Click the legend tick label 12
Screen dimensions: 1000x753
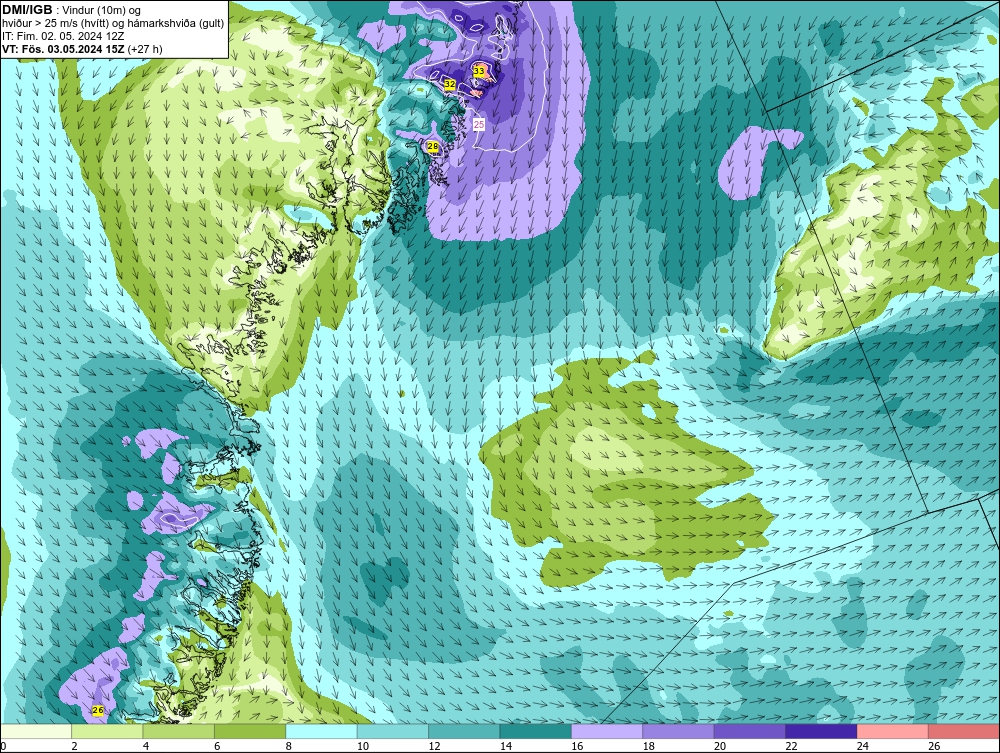tap(434, 746)
